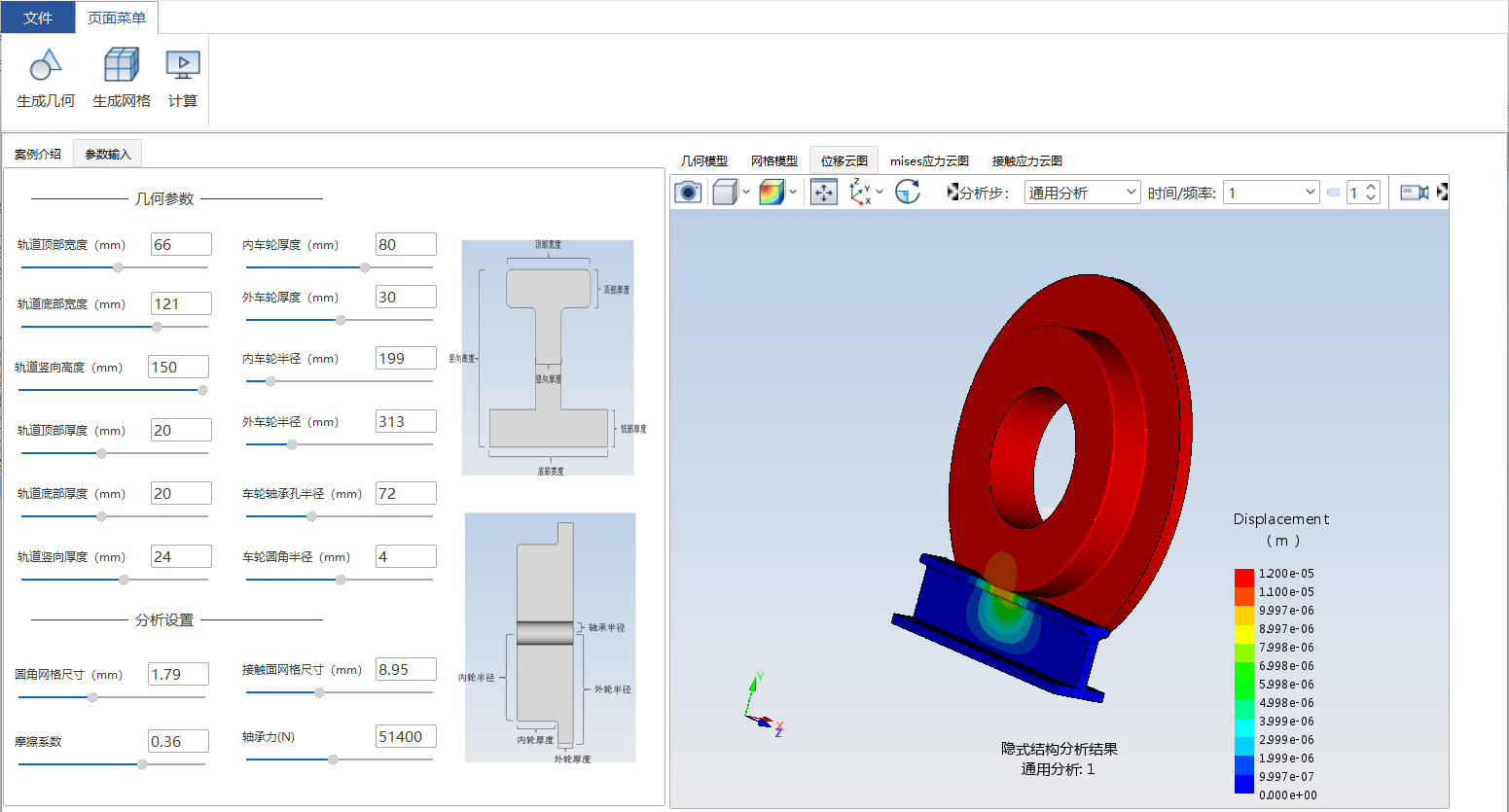Open the mises应力云图 tab
The width and height of the screenshot is (1509, 812).
(930, 160)
